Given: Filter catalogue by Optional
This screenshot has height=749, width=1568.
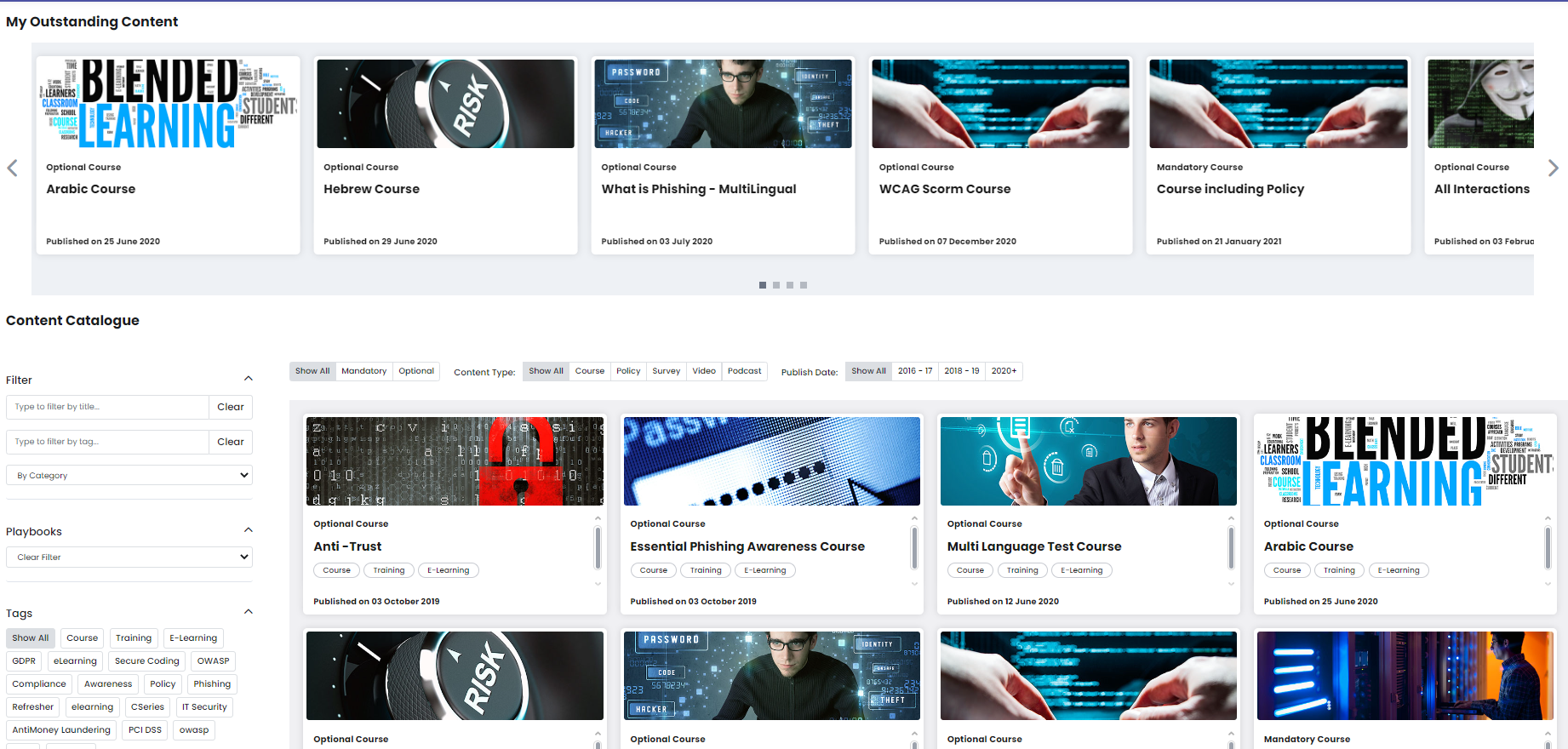Looking at the screenshot, I should pyautogui.click(x=416, y=371).
